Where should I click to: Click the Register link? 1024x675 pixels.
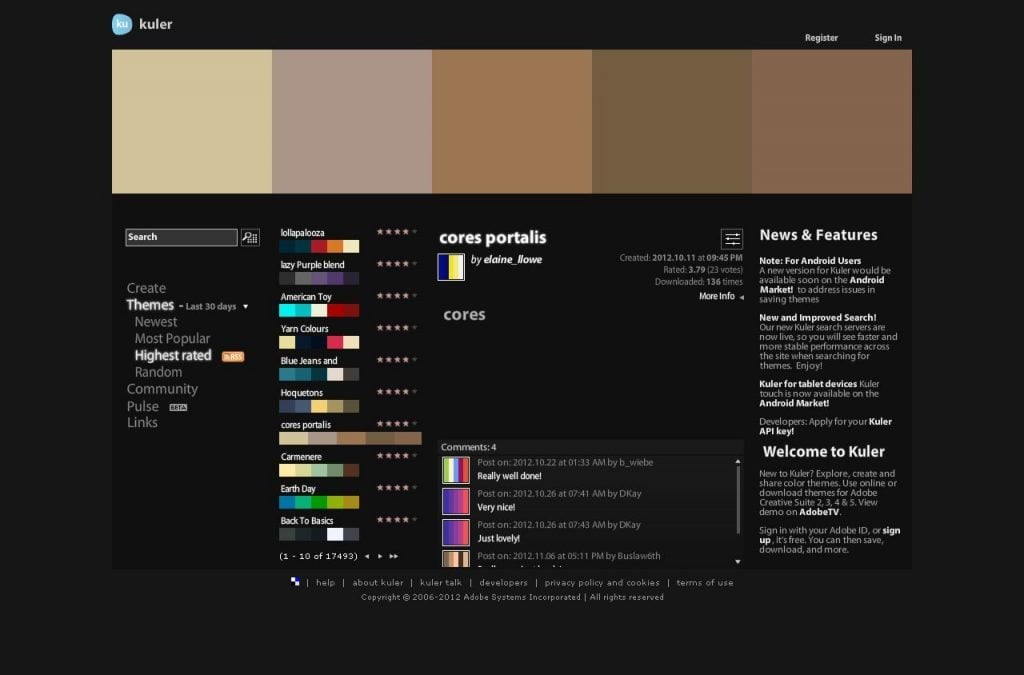[x=821, y=38]
